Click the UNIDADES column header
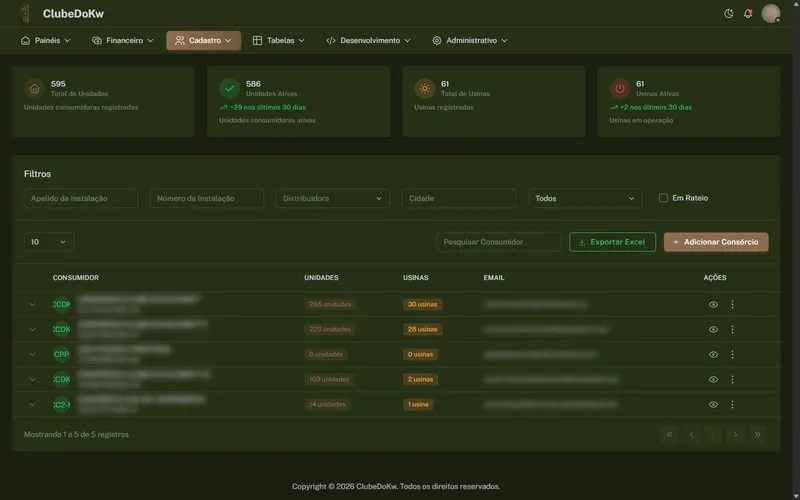 coord(321,278)
